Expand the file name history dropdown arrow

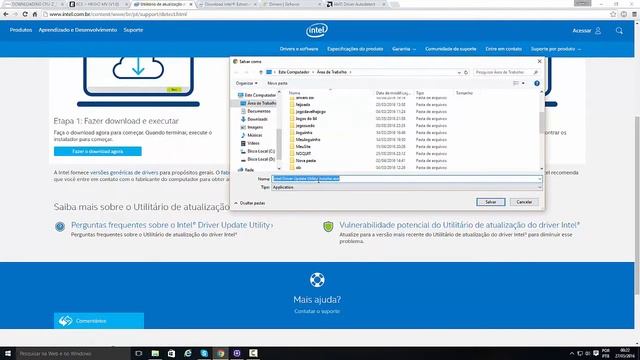pyautogui.click(x=540, y=179)
